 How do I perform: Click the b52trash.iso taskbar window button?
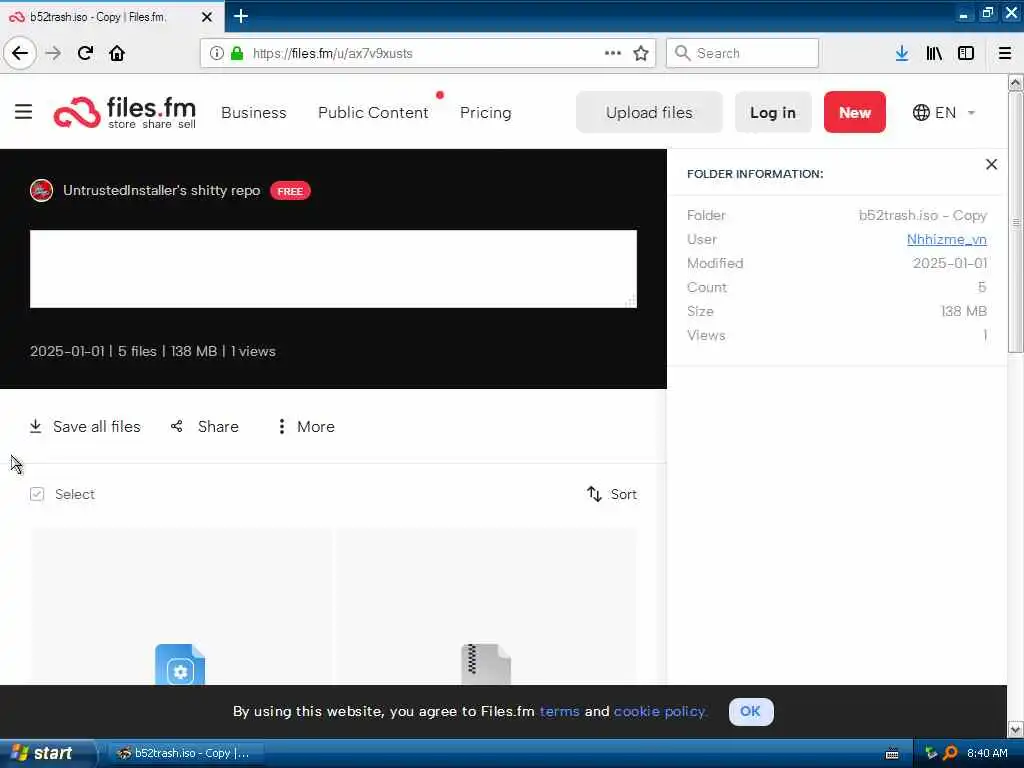pyautogui.click(x=185, y=753)
